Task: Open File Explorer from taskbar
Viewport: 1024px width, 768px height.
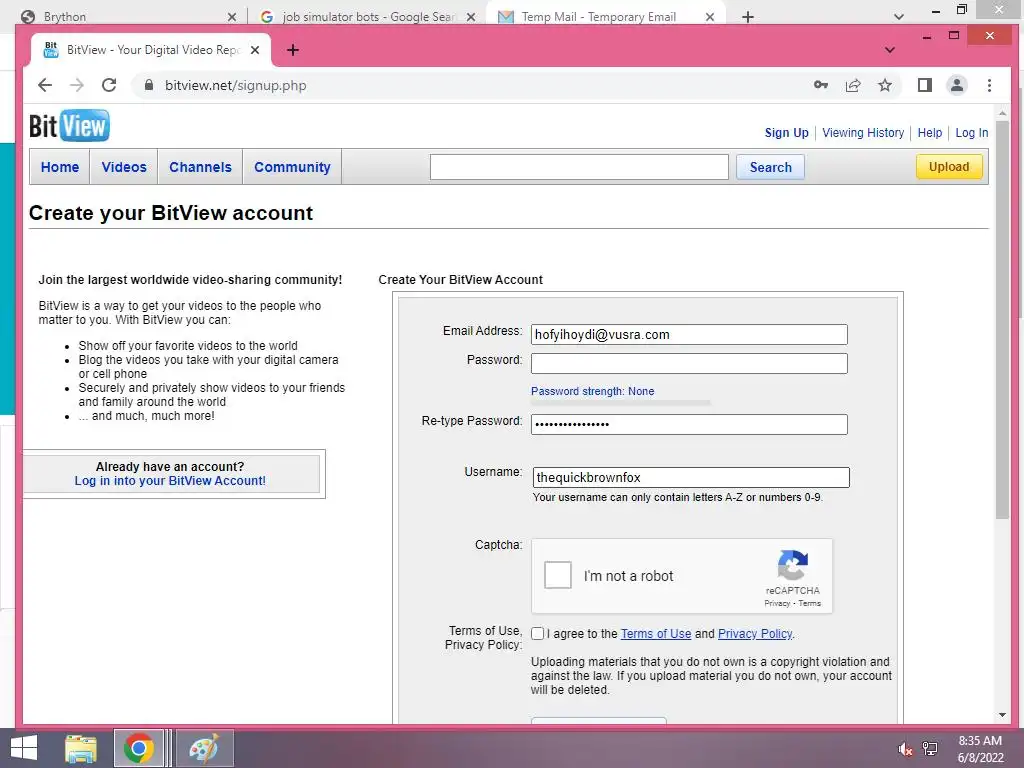Action: [80, 748]
